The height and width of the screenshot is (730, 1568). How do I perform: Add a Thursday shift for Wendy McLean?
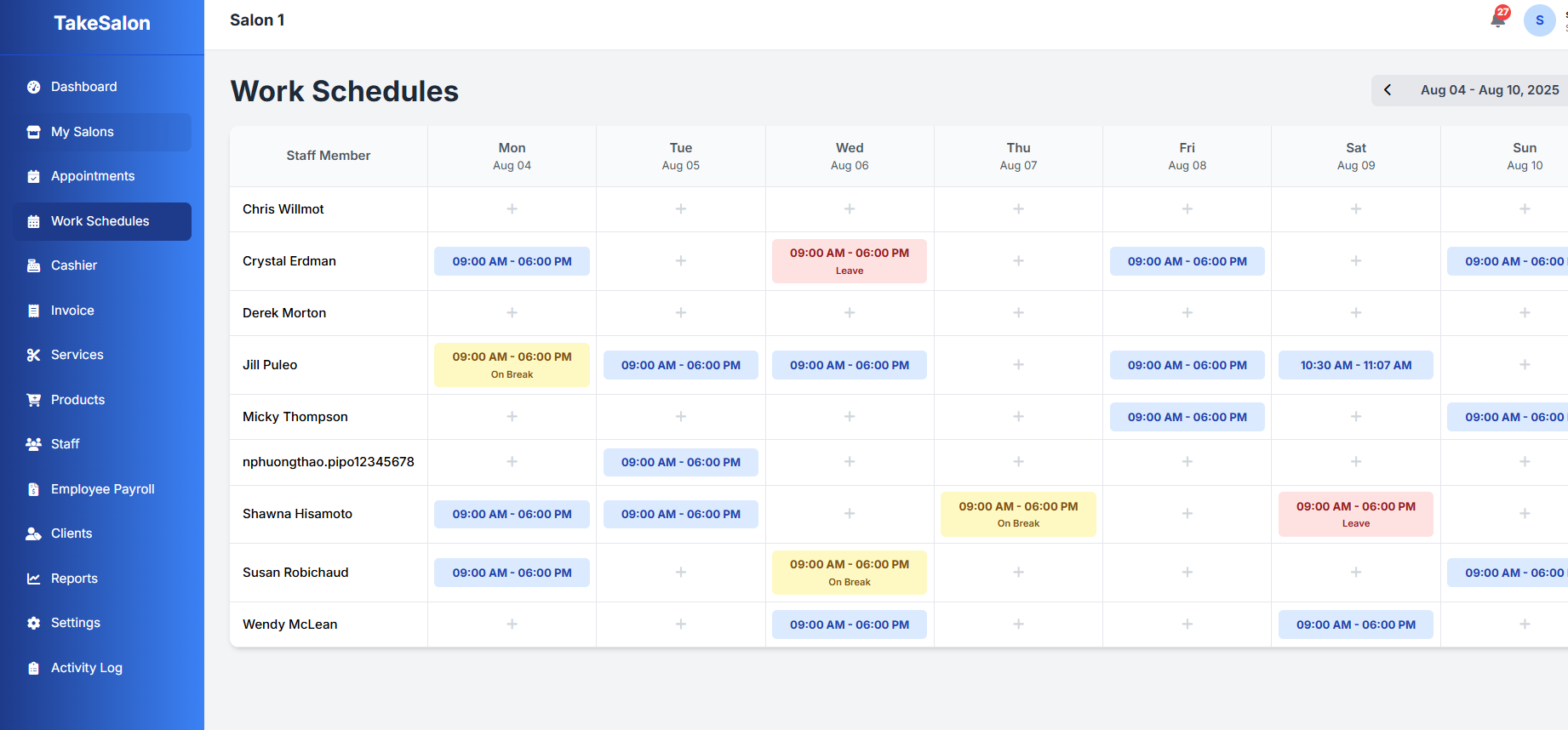1018,624
